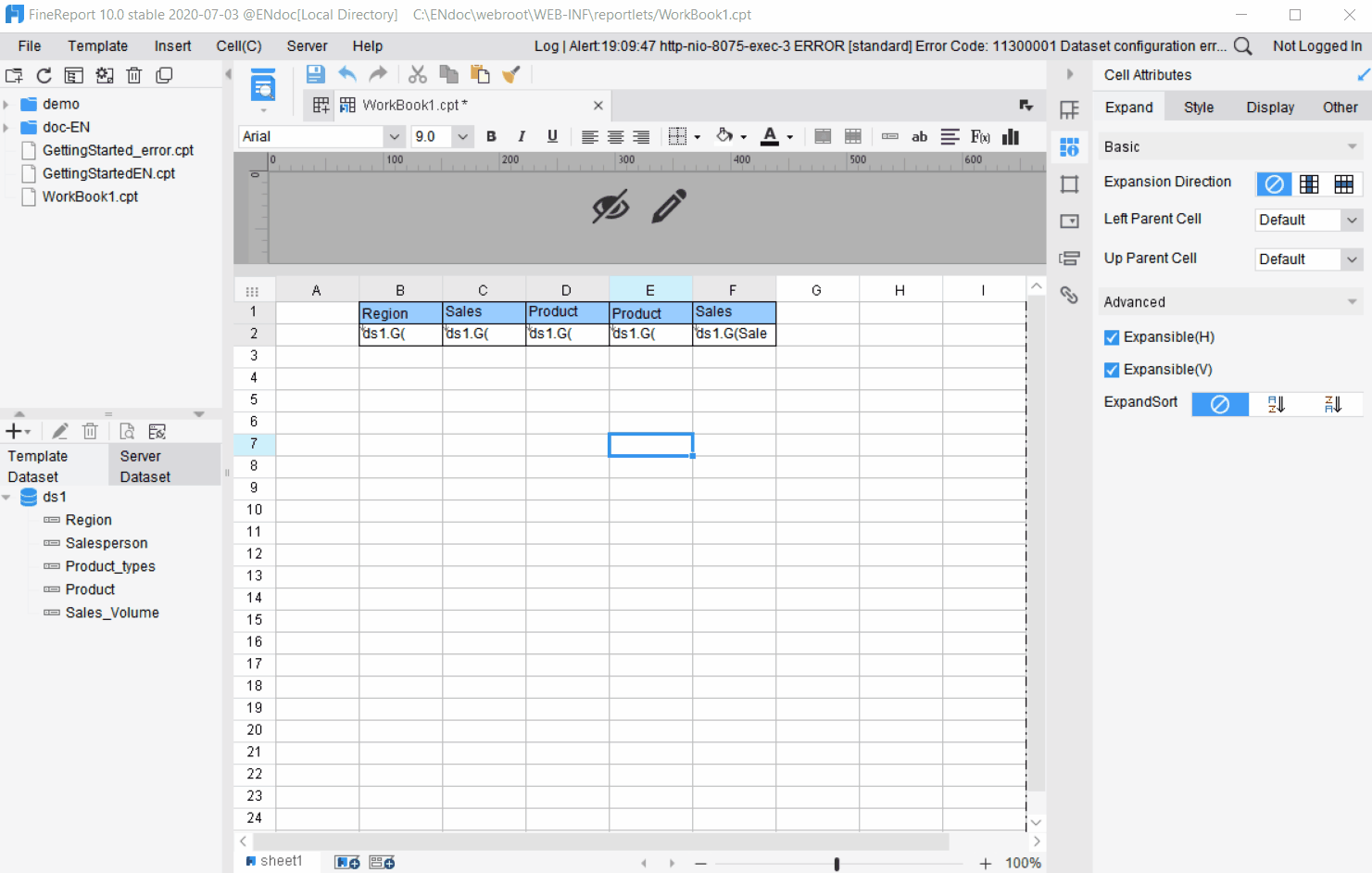Collapse the Basic section
This screenshot has height=873, width=1372.
click(x=1352, y=146)
